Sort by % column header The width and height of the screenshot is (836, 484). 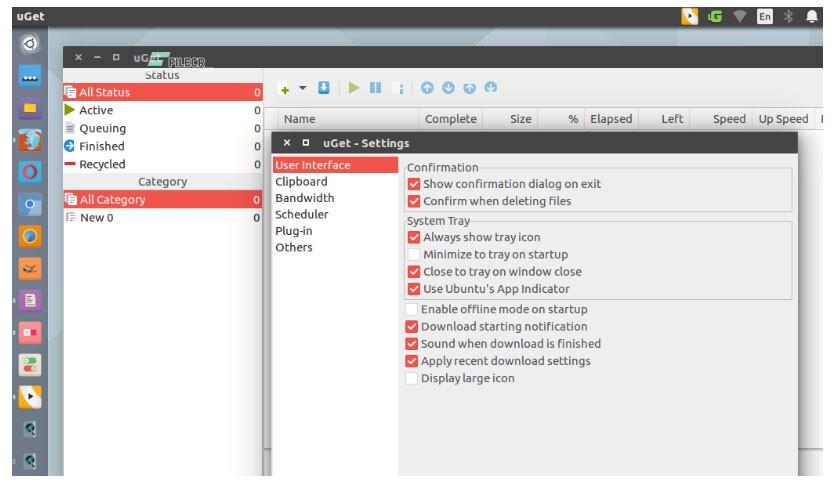point(561,119)
